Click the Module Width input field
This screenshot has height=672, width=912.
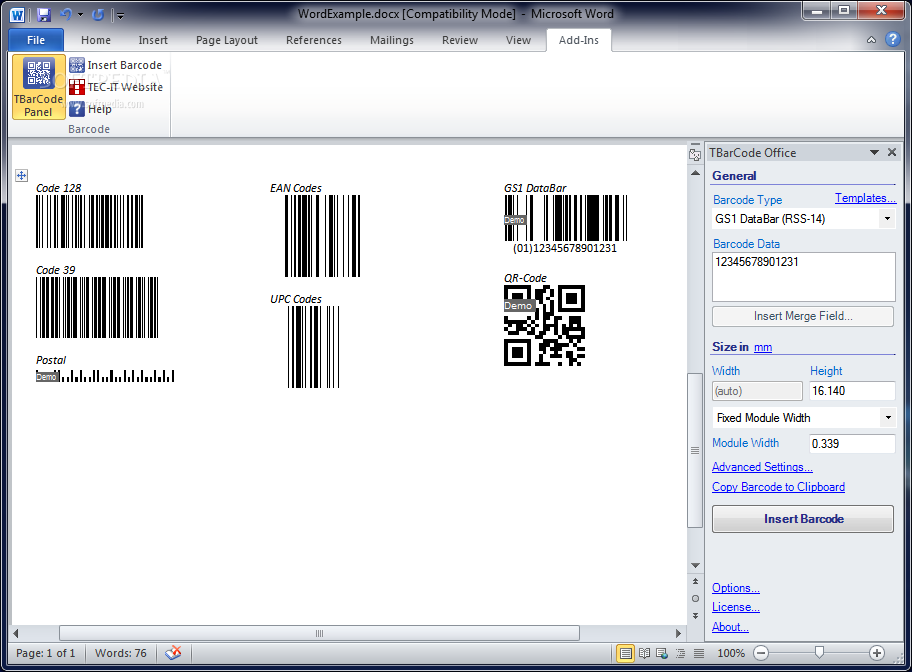pos(852,443)
